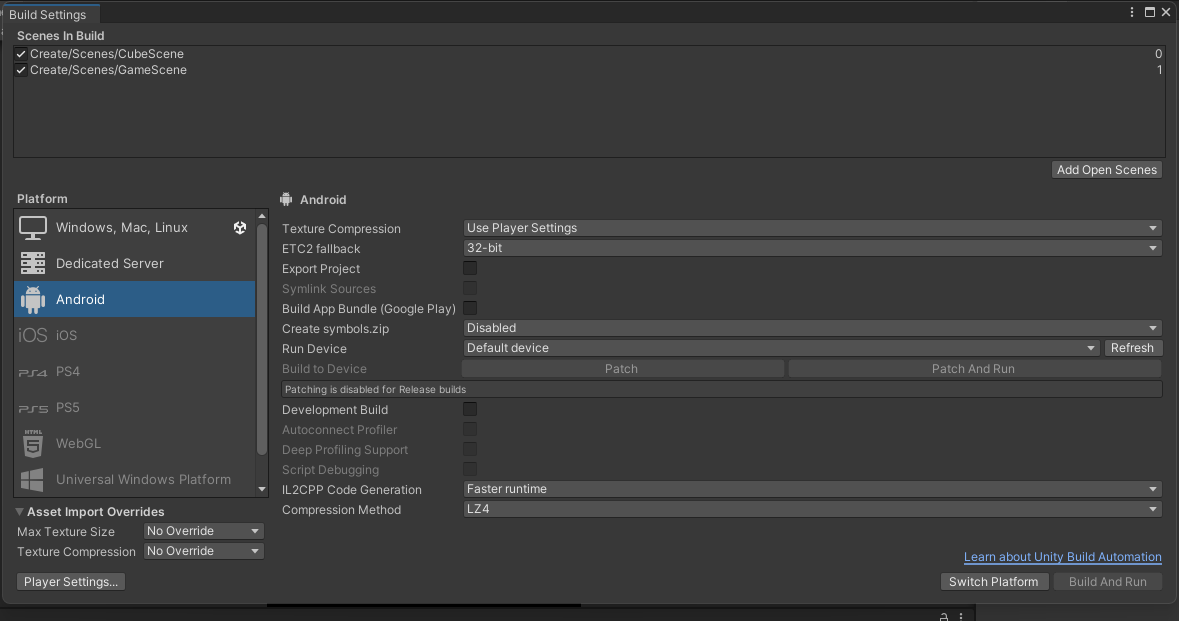
Task: Click the Patch And Run button
Action: 974,368
